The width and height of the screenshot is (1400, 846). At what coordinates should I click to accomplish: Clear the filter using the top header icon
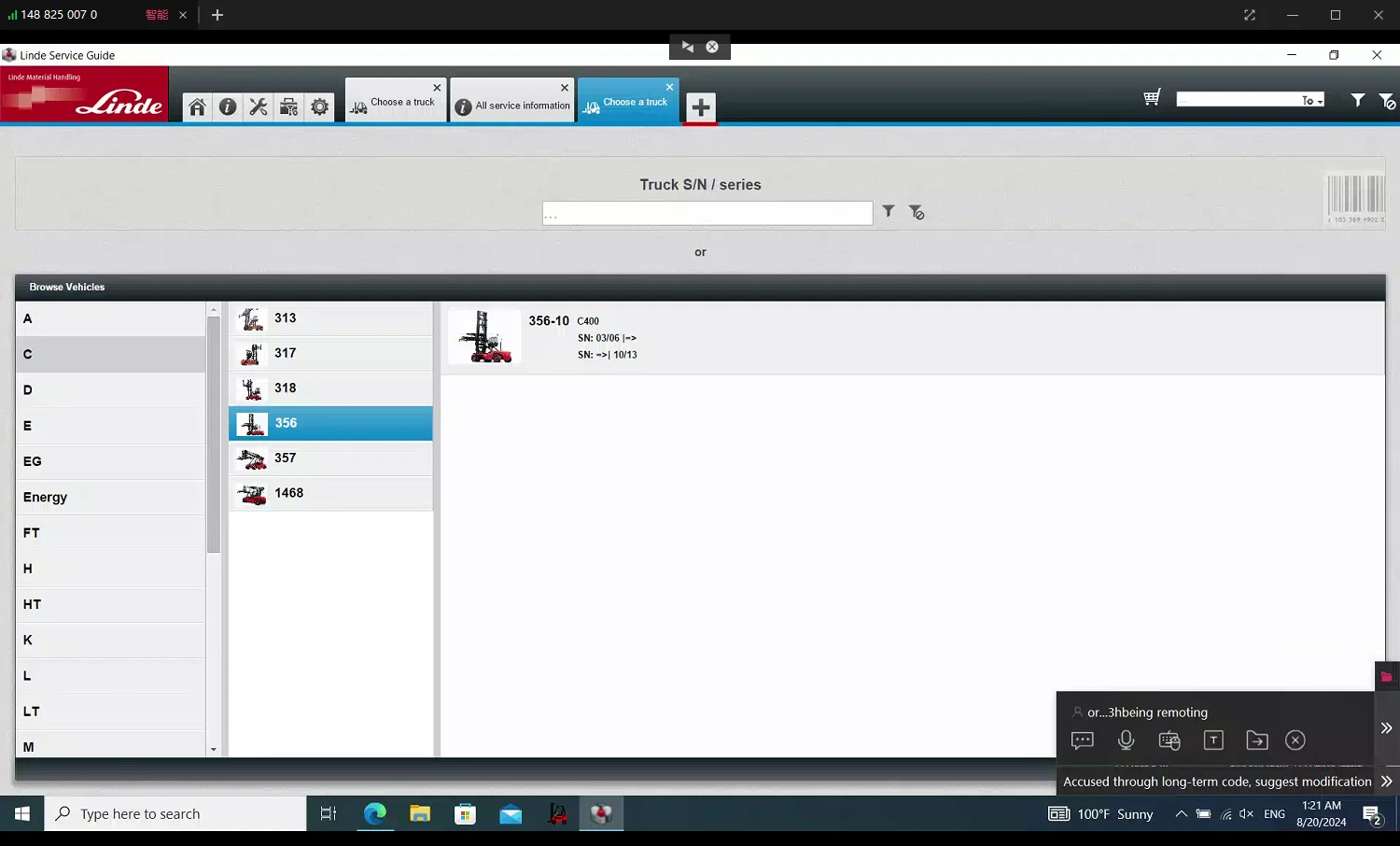click(x=1388, y=101)
